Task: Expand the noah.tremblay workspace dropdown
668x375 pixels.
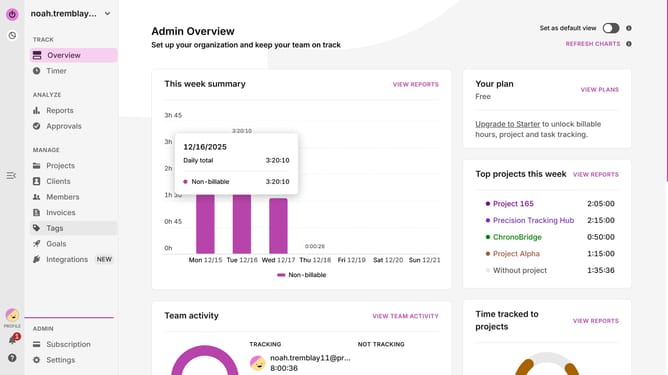Action: click(107, 14)
